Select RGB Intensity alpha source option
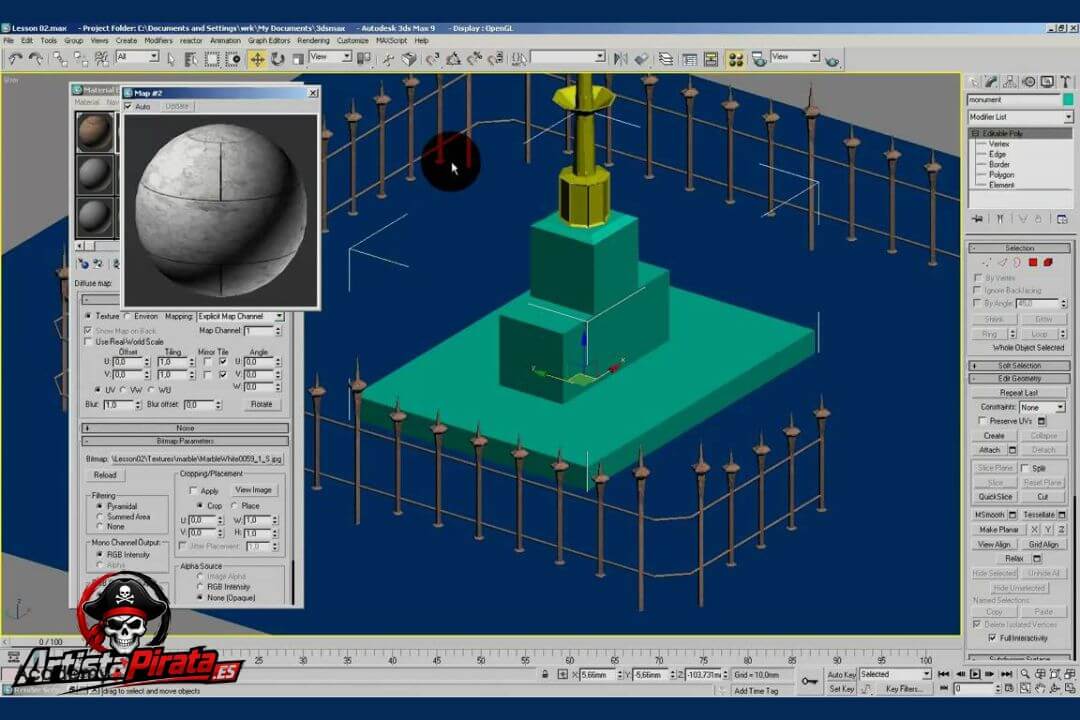 (x=200, y=587)
